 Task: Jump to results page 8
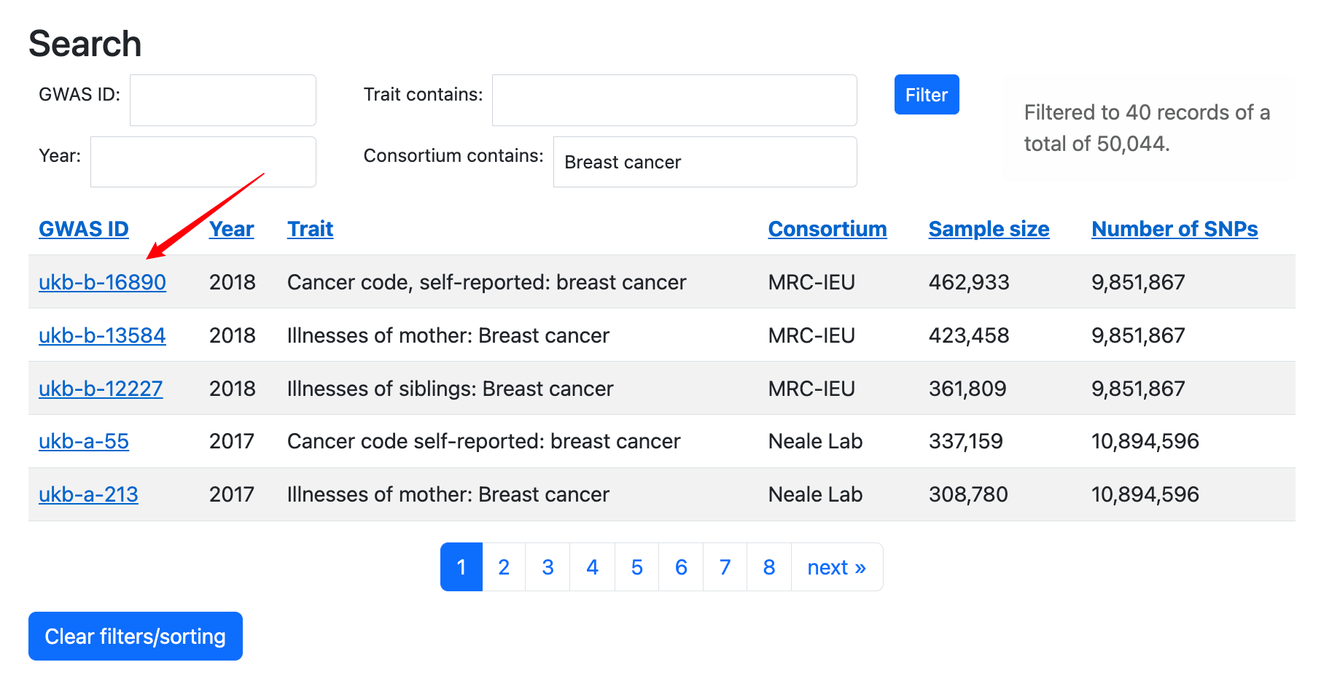click(769, 567)
